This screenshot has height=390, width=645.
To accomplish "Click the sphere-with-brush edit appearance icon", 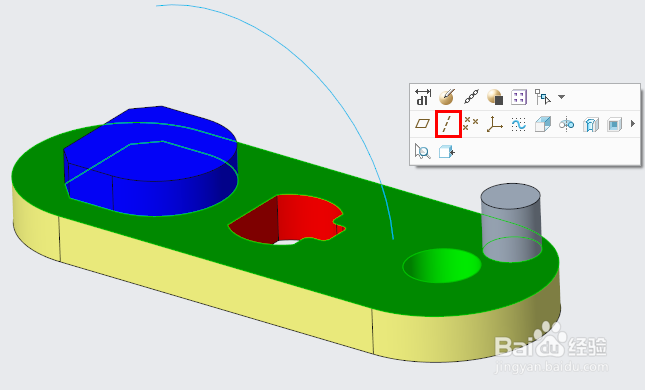I will 447,97.
